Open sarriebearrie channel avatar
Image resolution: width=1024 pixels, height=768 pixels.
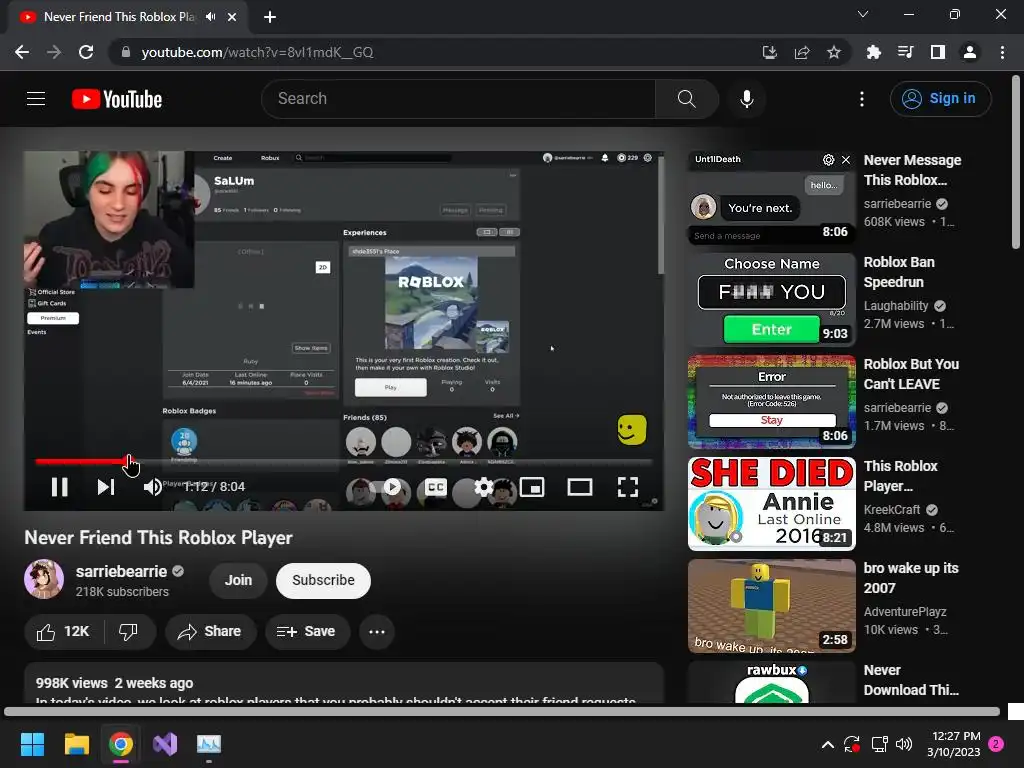coord(44,579)
